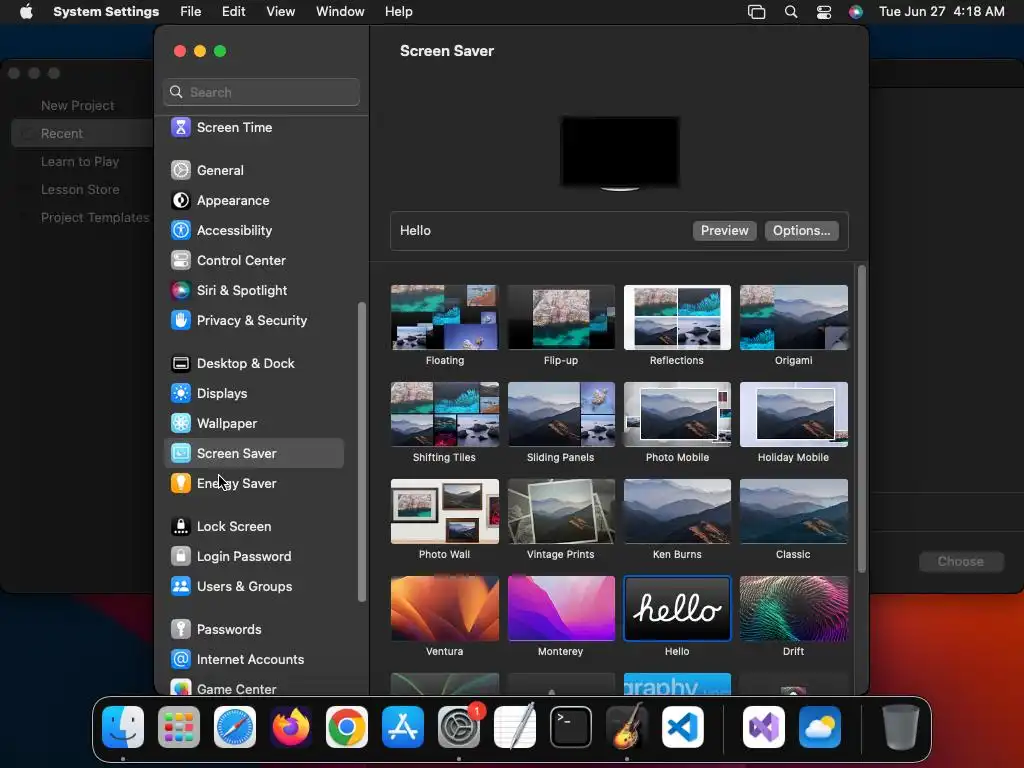Select Passwords key icon

(x=181, y=630)
